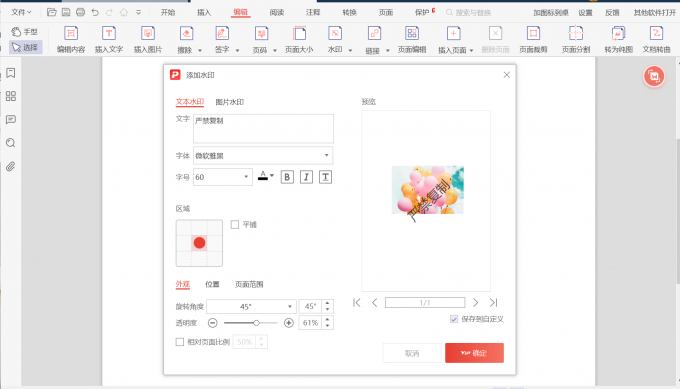The image size is (680, 389).
Task: Click the 擦除 eraser tool icon
Action: click(186, 34)
